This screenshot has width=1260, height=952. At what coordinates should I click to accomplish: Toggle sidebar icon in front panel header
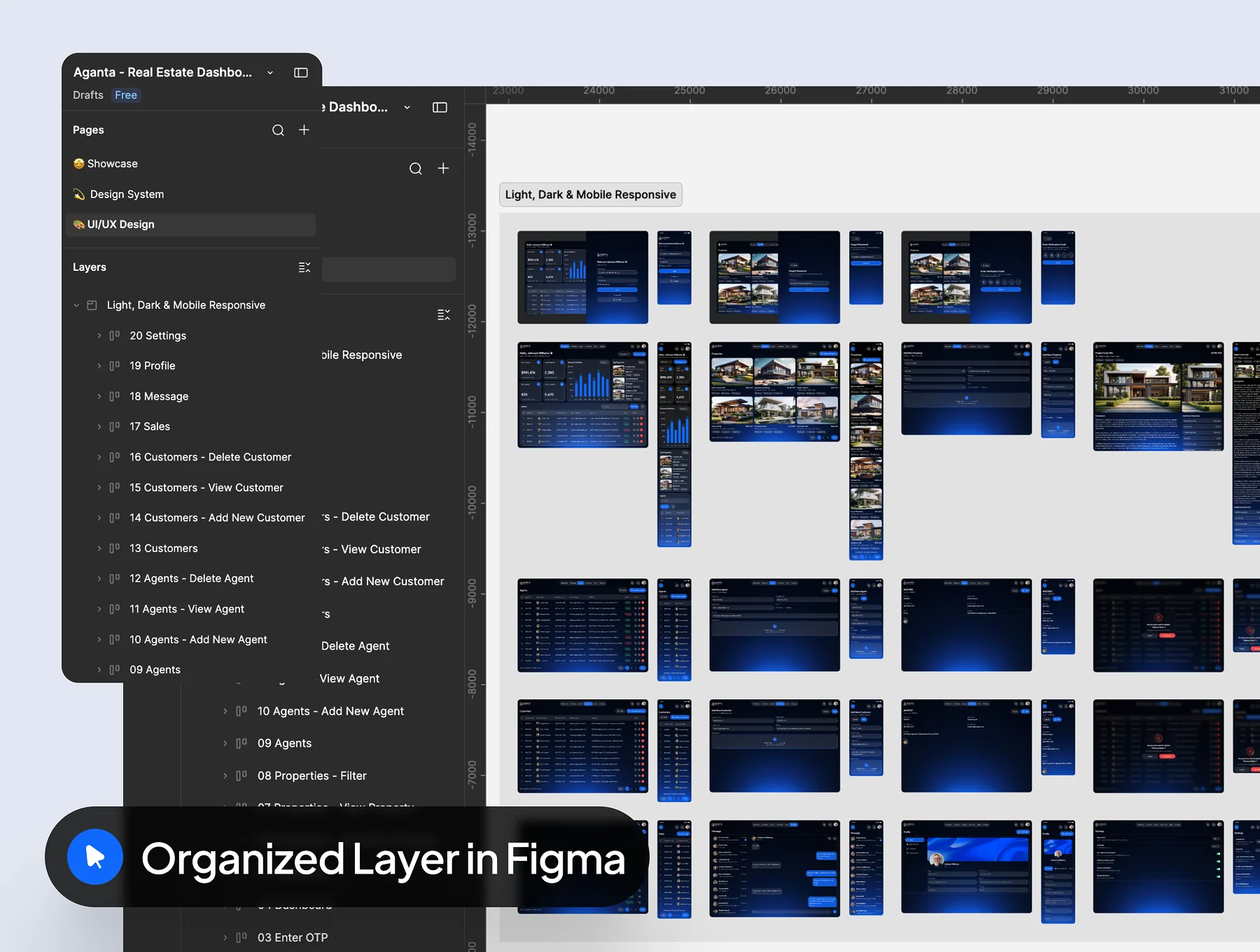[301, 73]
